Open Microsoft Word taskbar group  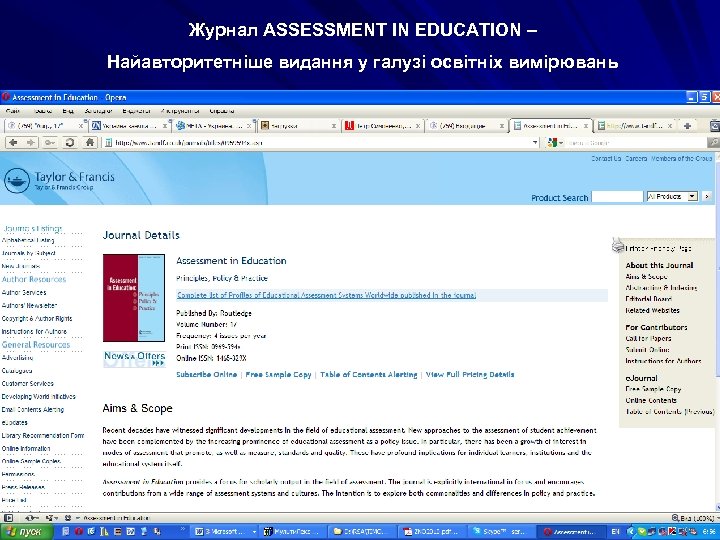225,532
